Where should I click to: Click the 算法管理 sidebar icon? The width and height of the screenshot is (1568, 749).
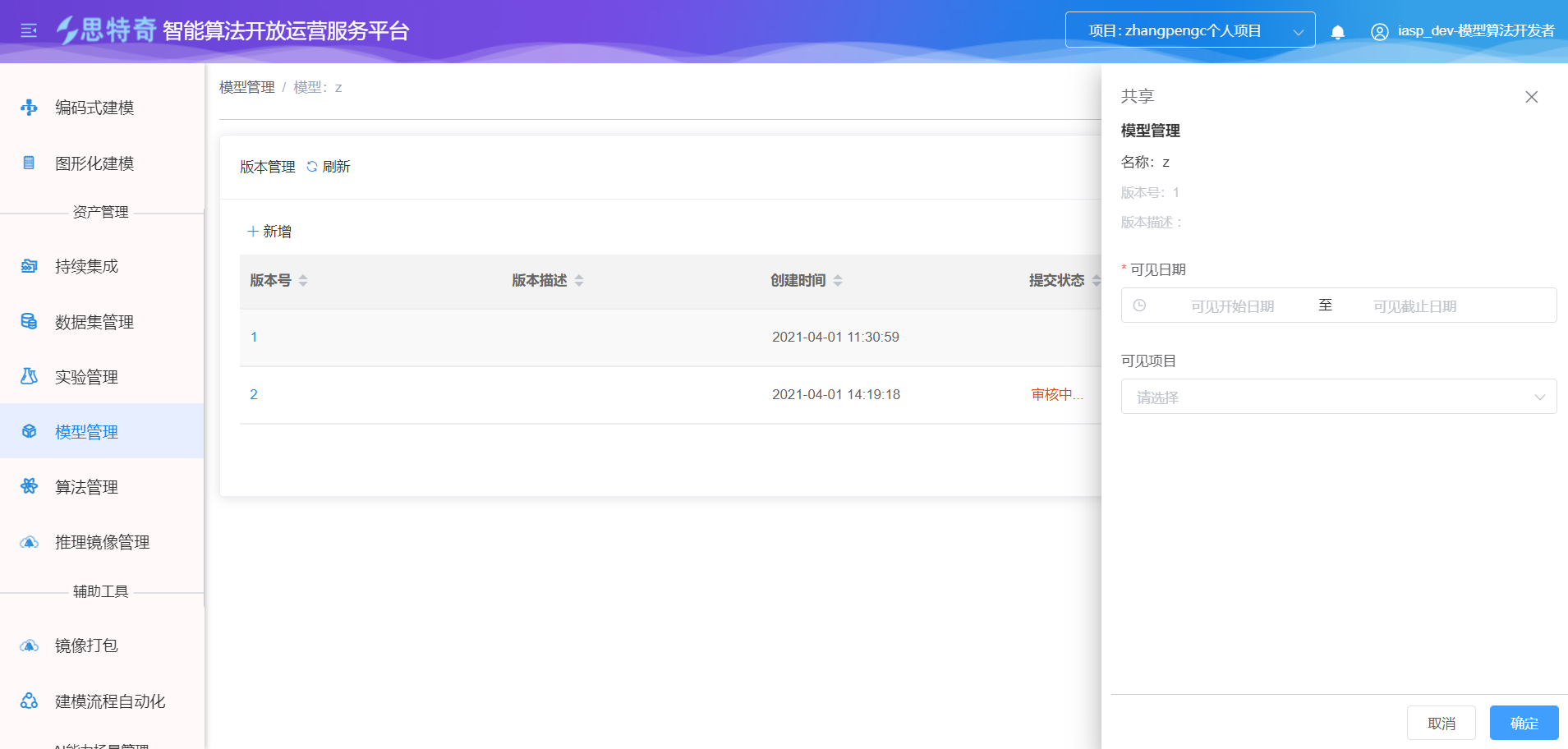29,486
